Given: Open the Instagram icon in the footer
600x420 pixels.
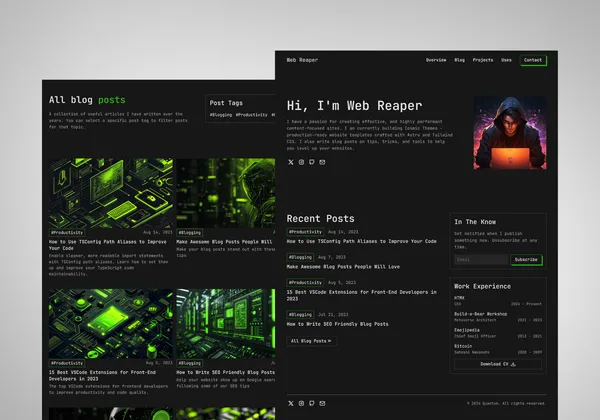Looking at the screenshot, I should 301,403.
